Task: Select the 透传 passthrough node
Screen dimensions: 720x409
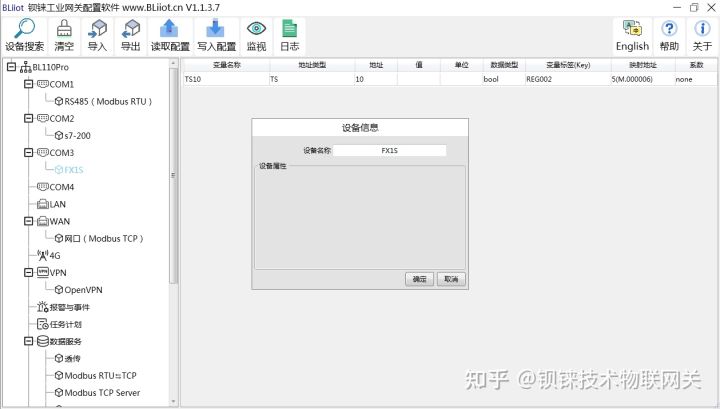Action: 68,359
